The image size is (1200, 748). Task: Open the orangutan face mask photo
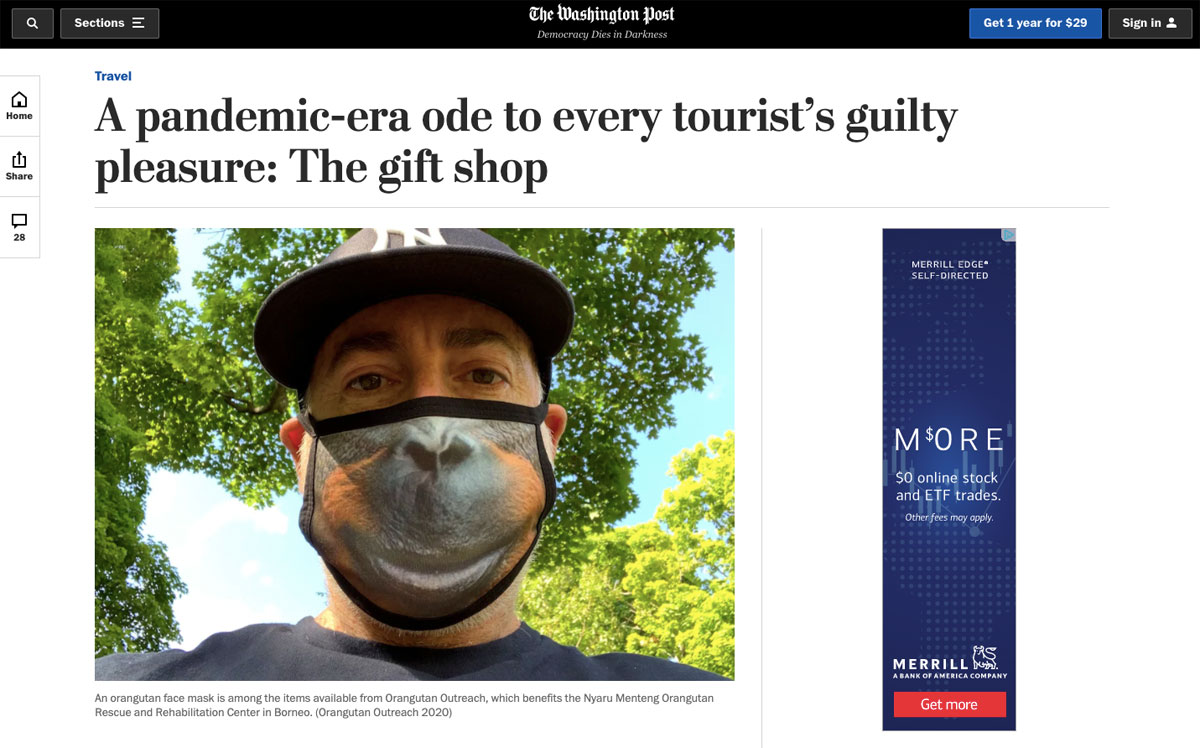pyautogui.click(x=414, y=454)
